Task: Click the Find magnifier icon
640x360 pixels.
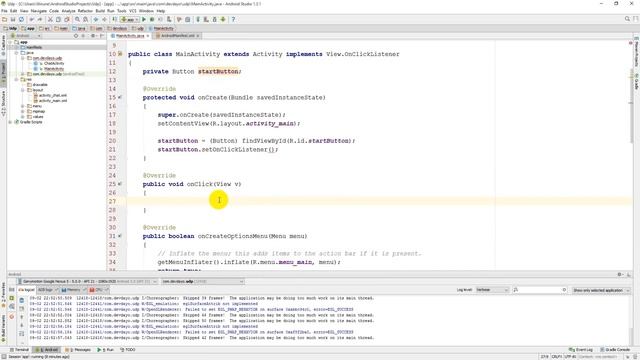Action: click(77, 19)
